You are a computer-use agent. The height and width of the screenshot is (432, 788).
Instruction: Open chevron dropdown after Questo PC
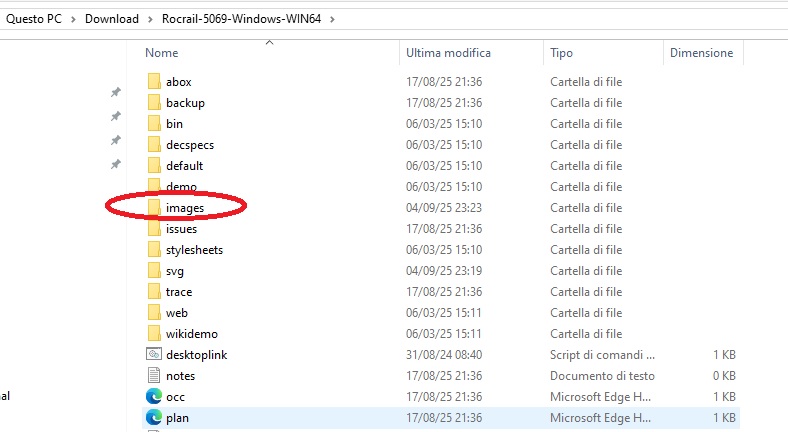[73, 19]
